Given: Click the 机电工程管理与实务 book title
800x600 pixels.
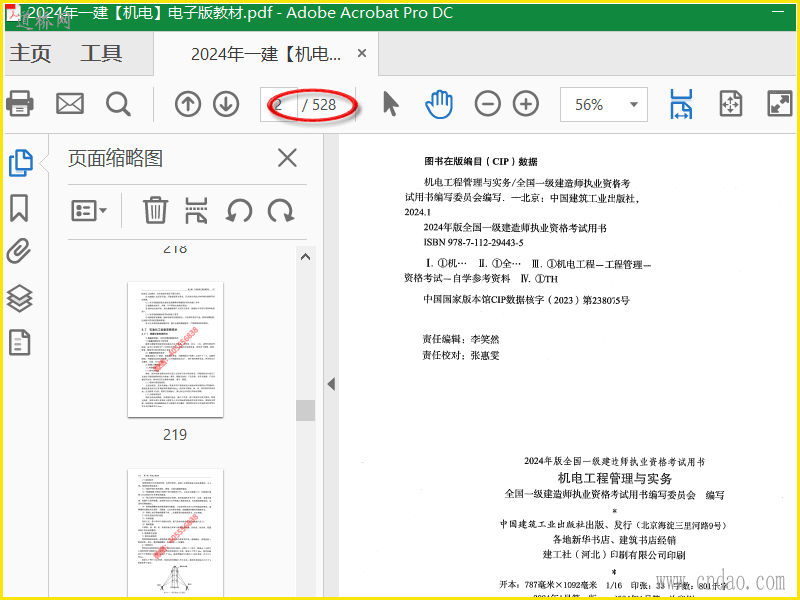Looking at the screenshot, I should coord(615,478).
